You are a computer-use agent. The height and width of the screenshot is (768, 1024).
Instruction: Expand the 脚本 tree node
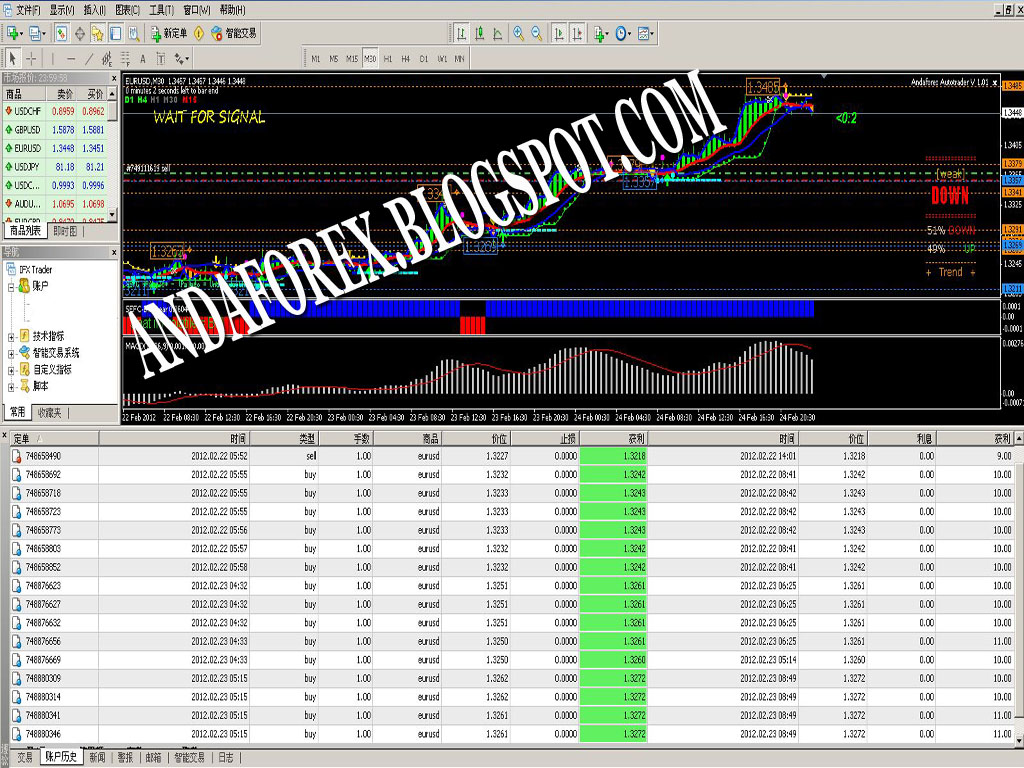click(x=11, y=387)
